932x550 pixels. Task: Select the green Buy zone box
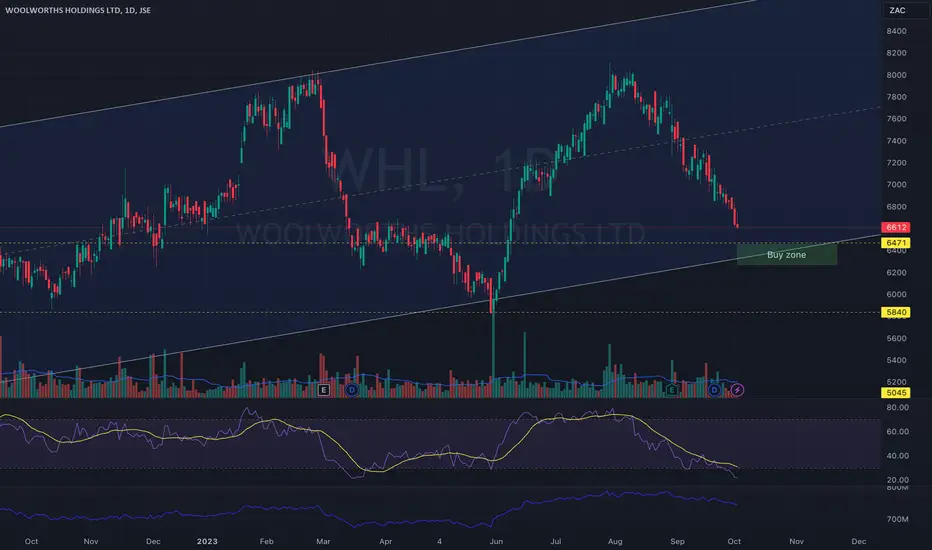pos(786,254)
